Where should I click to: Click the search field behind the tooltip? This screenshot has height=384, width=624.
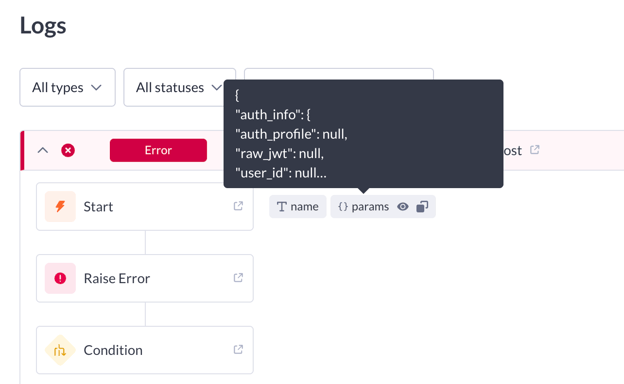point(339,74)
